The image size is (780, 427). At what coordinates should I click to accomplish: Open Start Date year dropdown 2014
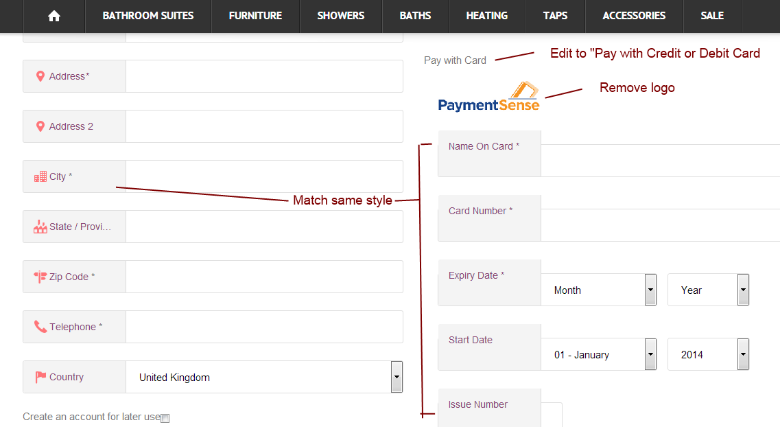(x=708, y=354)
